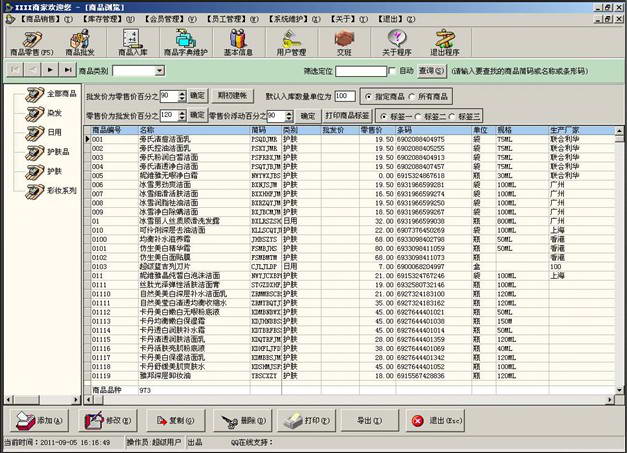Click the 退出程序 exit program icon
This screenshot has height=453, width=627.
coord(445,43)
